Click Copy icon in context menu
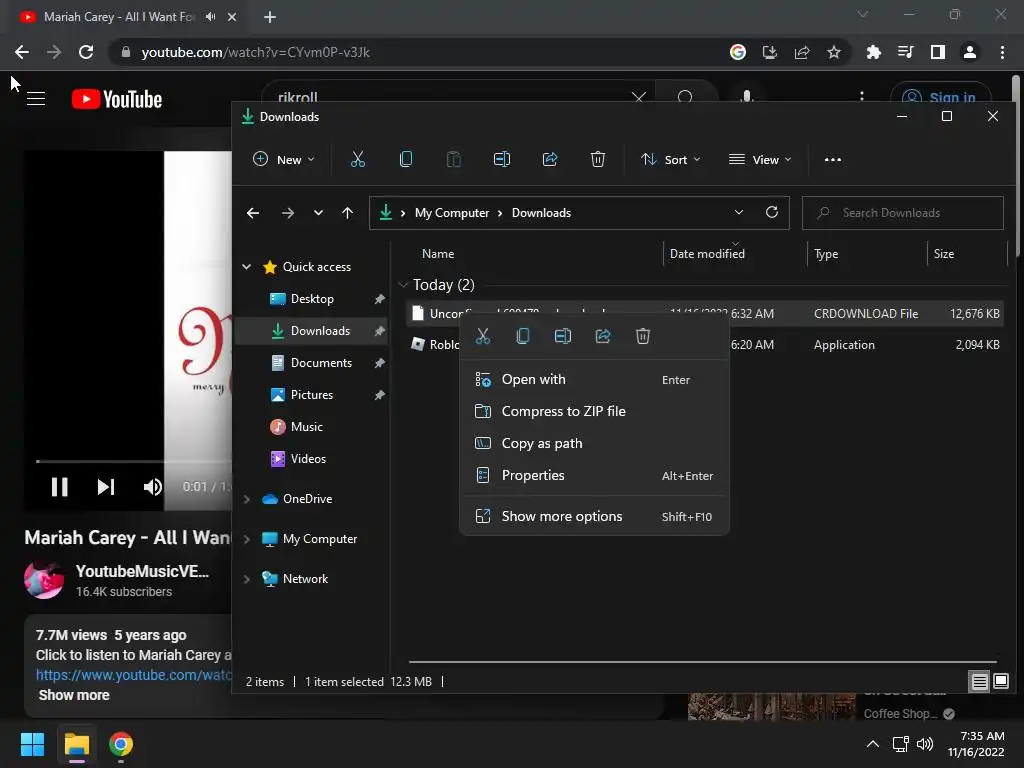 (522, 336)
